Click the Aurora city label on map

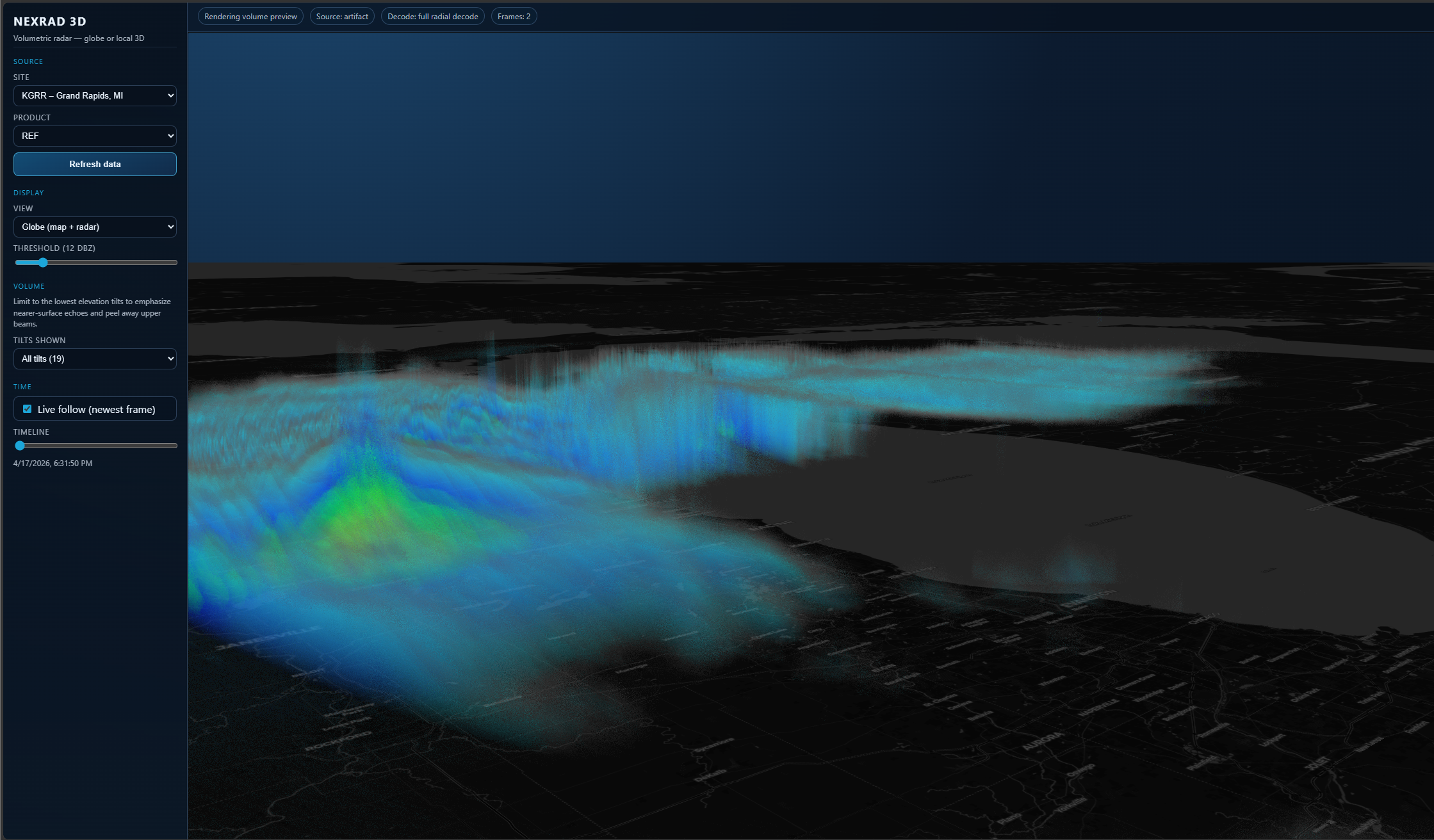tap(1042, 741)
